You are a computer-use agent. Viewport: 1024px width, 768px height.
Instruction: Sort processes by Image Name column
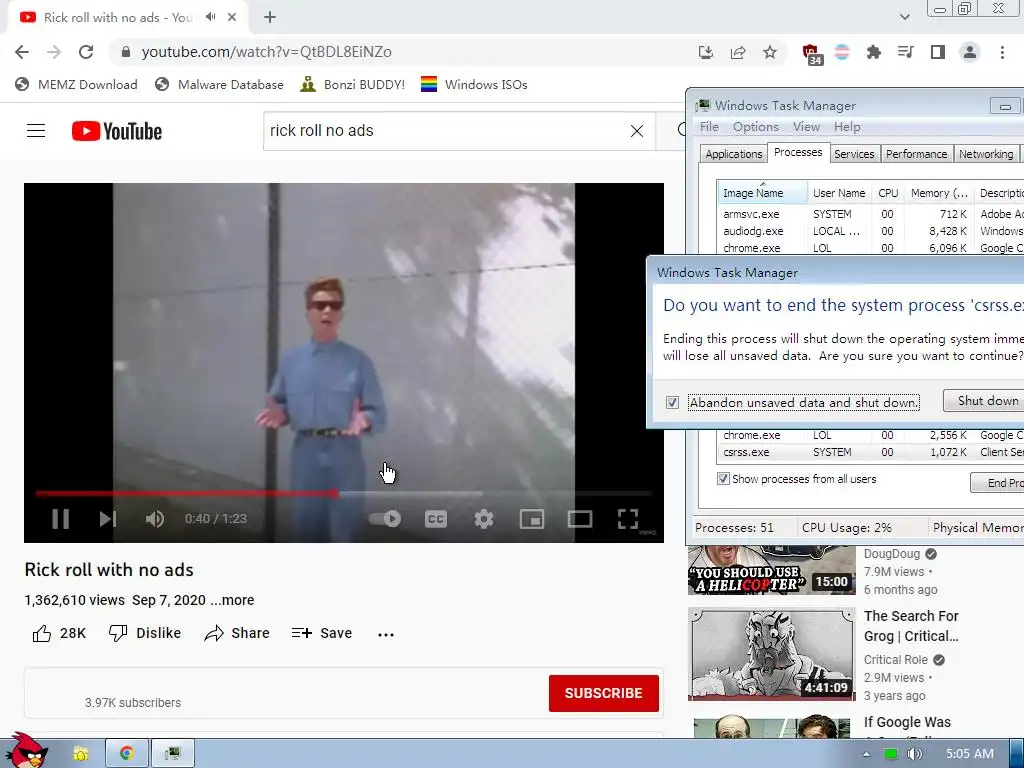[762, 193]
